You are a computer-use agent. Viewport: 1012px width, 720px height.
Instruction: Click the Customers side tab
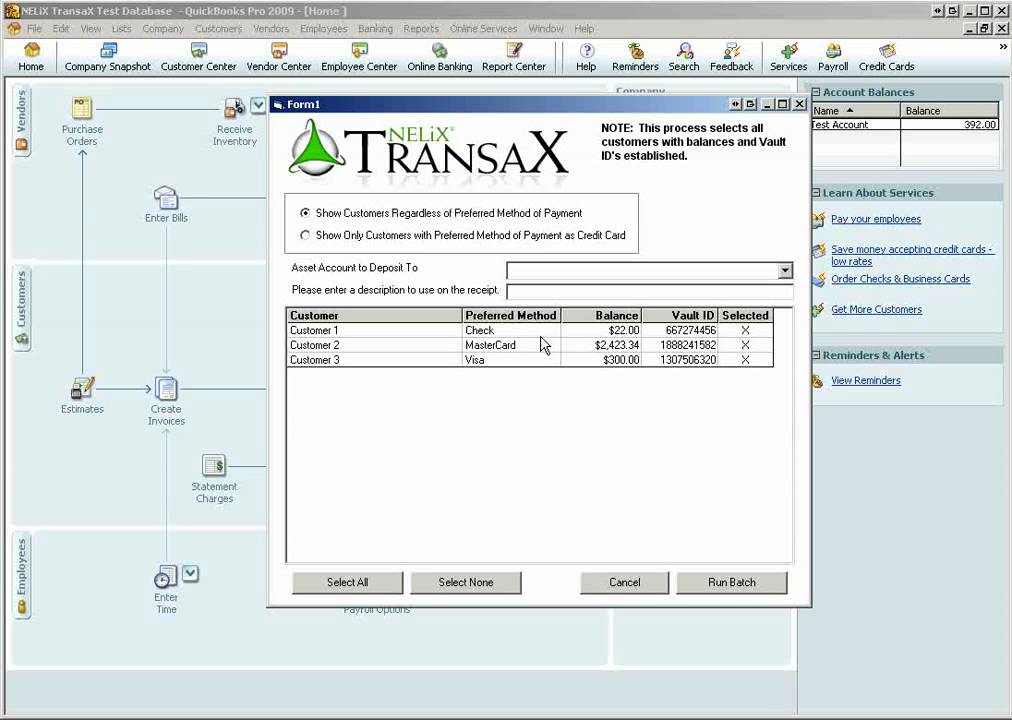[22, 308]
